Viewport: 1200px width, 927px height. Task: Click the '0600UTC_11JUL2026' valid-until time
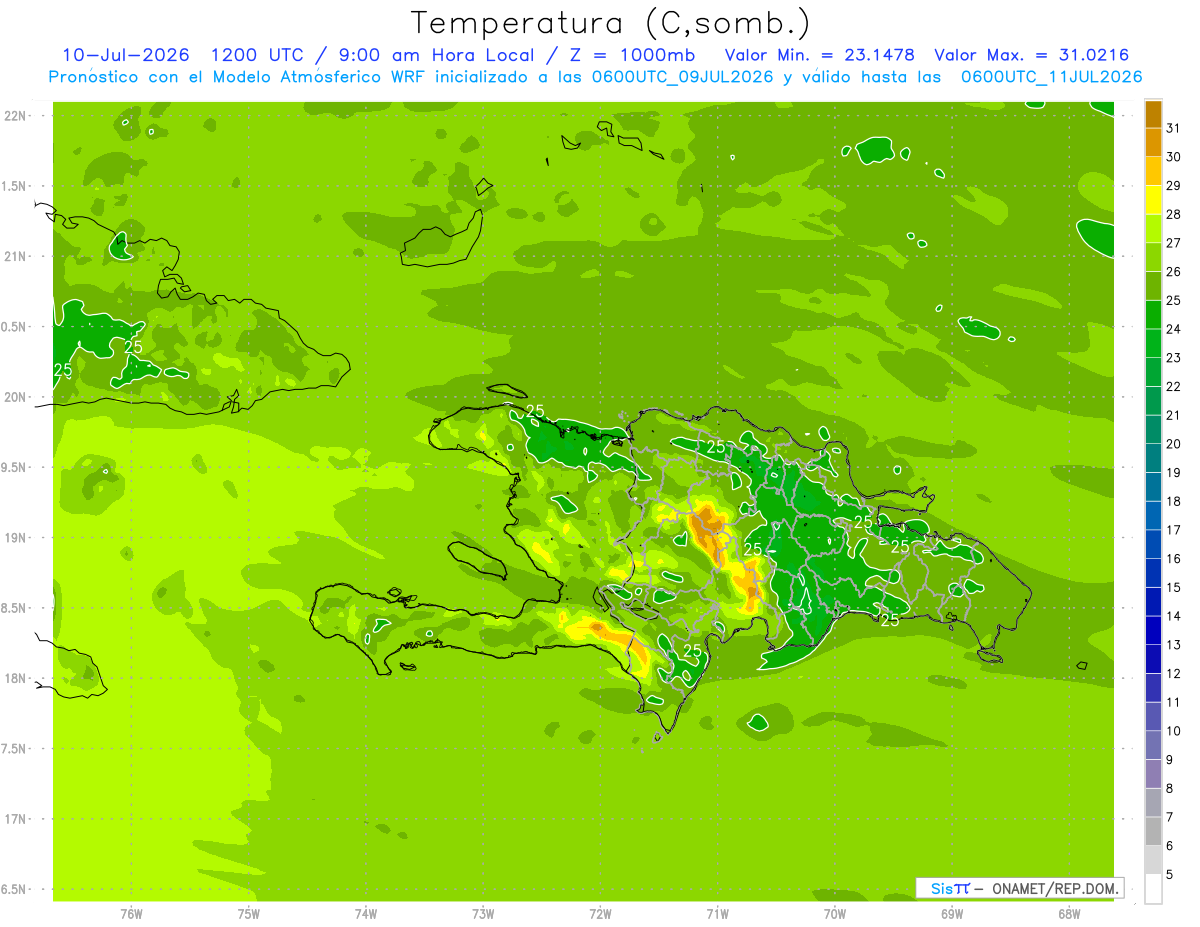pyautogui.click(x=1051, y=77)
